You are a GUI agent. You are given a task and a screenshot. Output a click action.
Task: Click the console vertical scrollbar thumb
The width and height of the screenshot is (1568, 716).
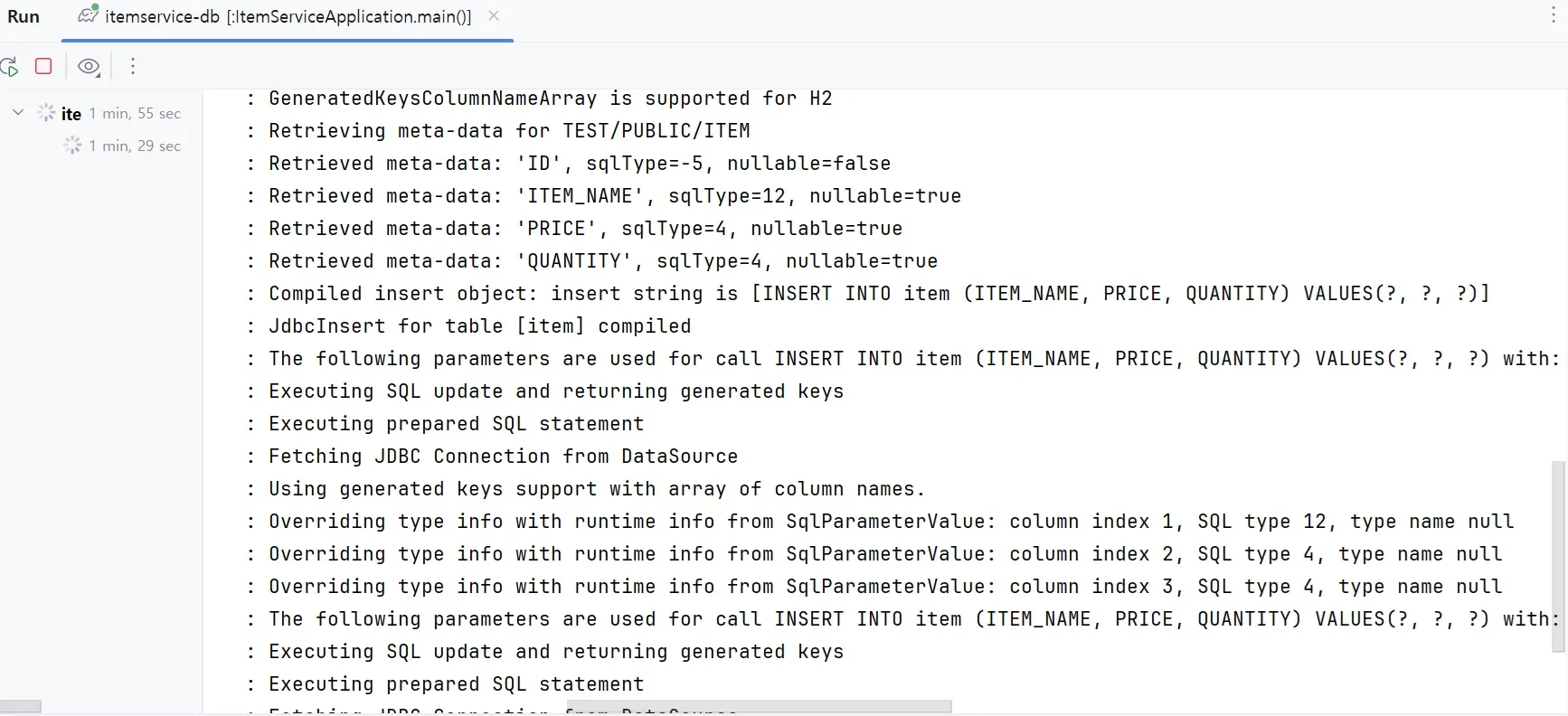pyautogui.click(x=1558, y=556)
